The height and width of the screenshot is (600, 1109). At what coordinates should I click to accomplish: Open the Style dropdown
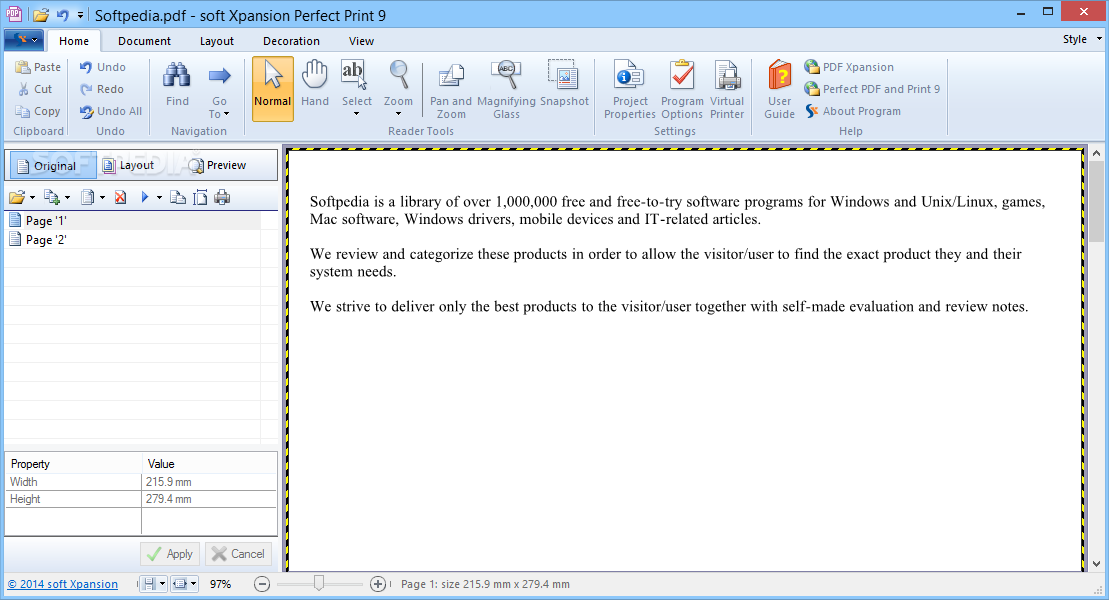1081,40
